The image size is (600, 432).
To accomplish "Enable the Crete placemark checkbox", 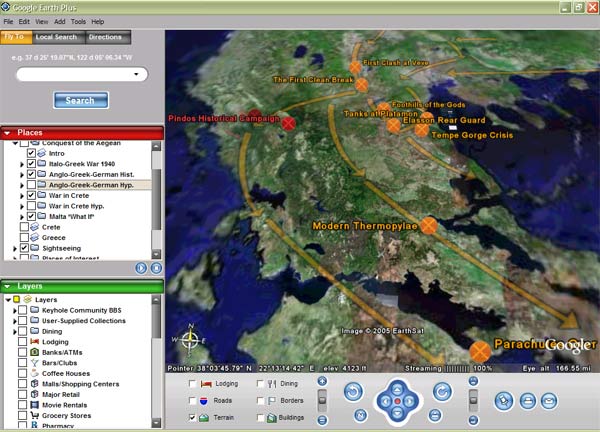I will click(24, 227).
